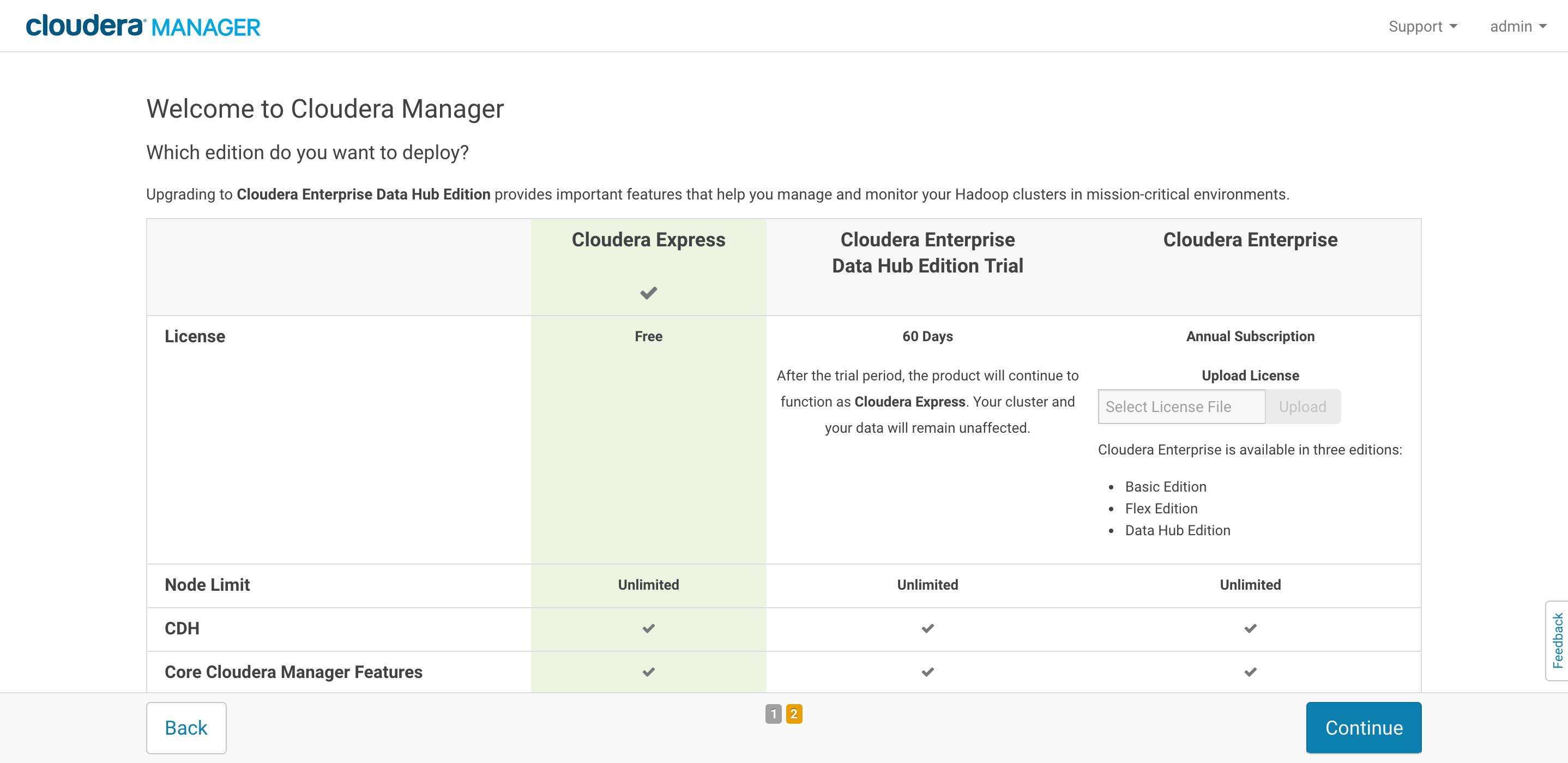Click the 'License' row label
This screenshot has height=763, width=1568.
[195, 336]
